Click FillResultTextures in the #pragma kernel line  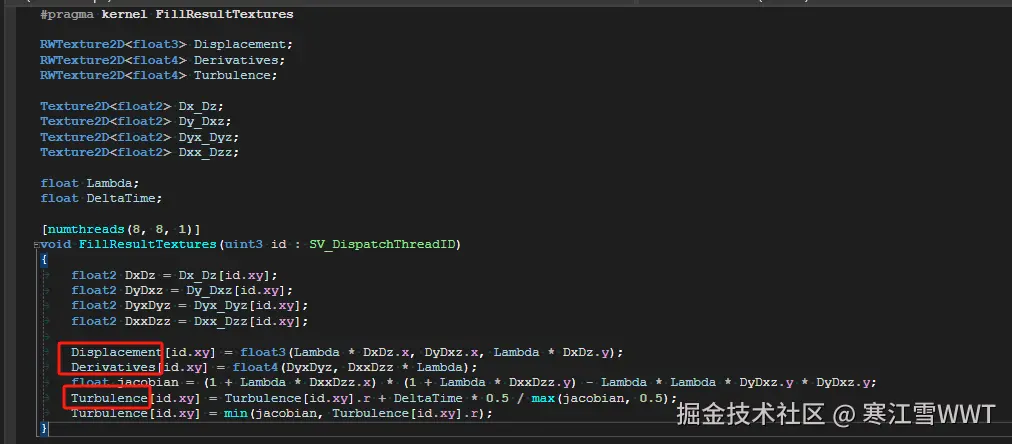(x=224, y=14)
